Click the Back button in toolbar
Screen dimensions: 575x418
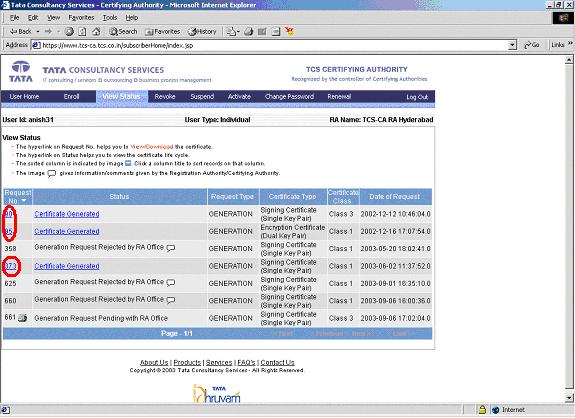pyautogui.click(x=20, y=32)
